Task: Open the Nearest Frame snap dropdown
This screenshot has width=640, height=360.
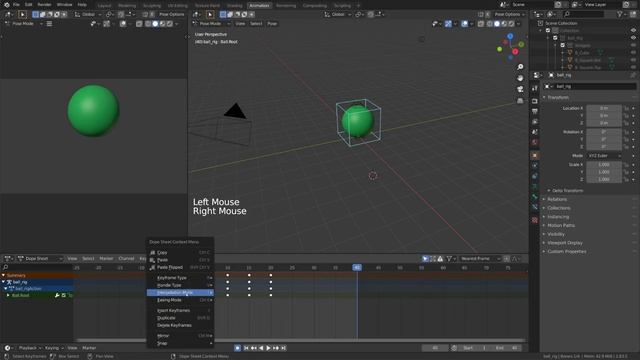Action: coord(480,259)
